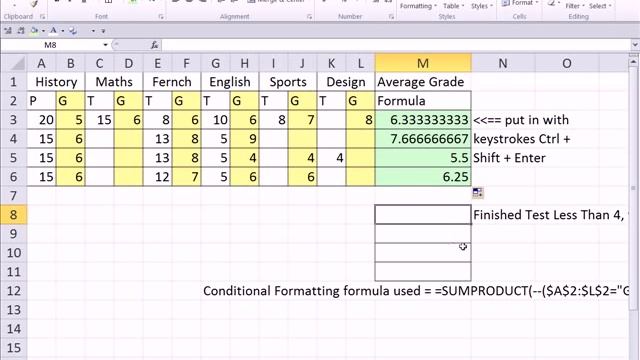This screenshot has width=640, height=360.
Task: Select cell G3 containing 10
Action: tap(215, 120)
